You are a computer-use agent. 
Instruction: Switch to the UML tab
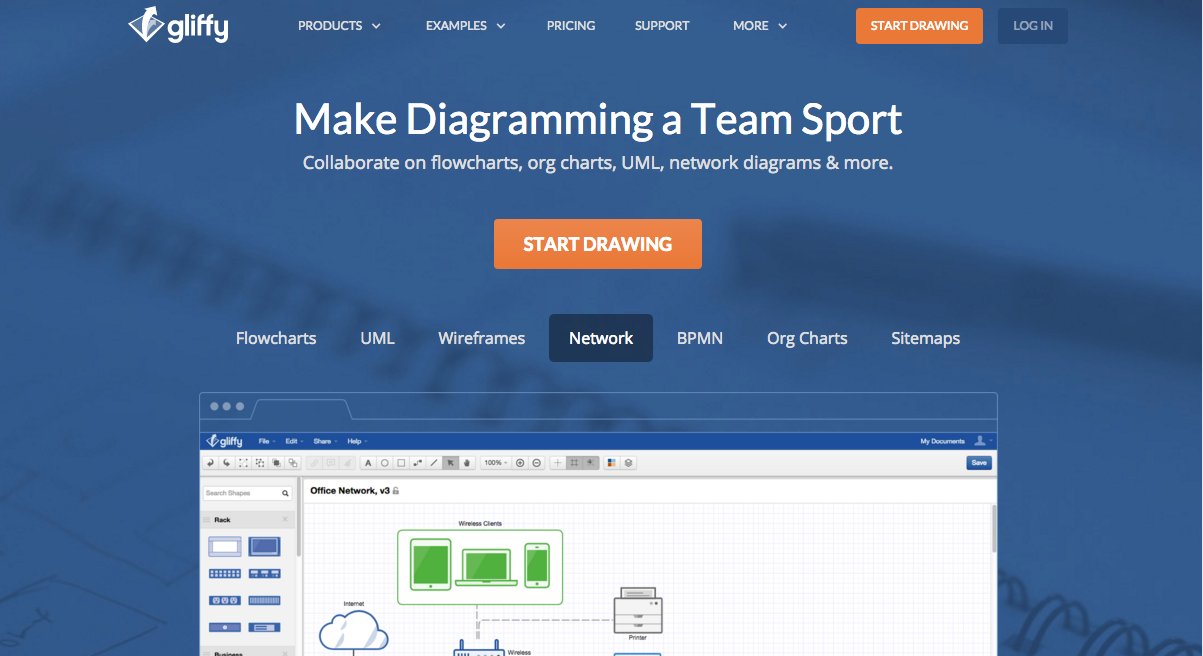tap(377, 338)
